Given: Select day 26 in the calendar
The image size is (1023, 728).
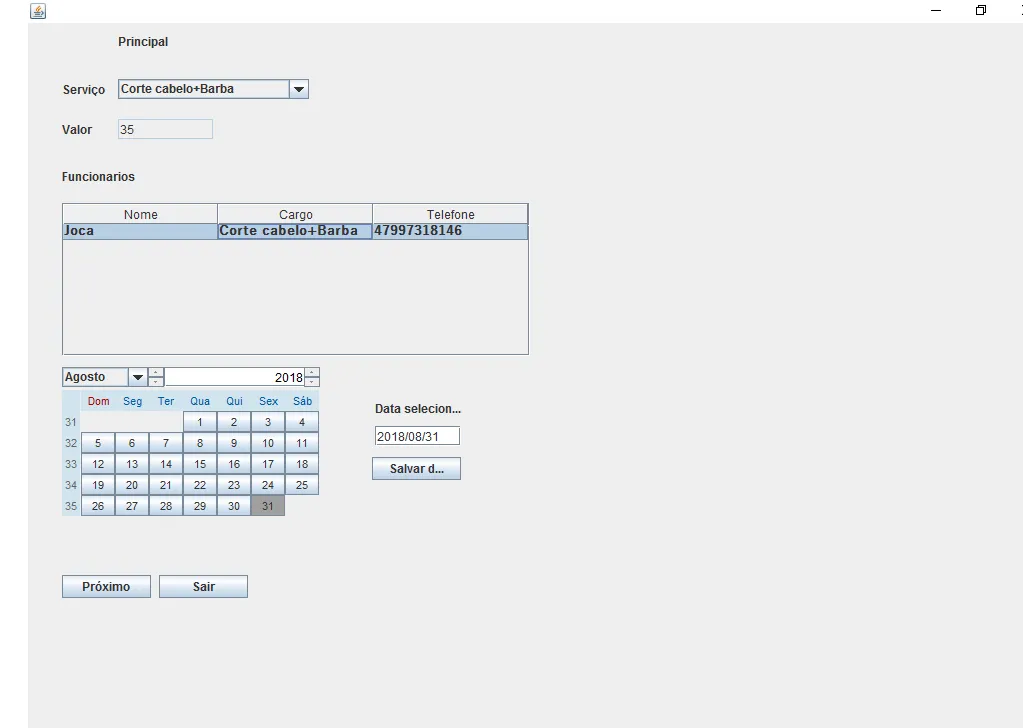Looking at the screenshot, I should pyautogui.click(x=98, y=506).
